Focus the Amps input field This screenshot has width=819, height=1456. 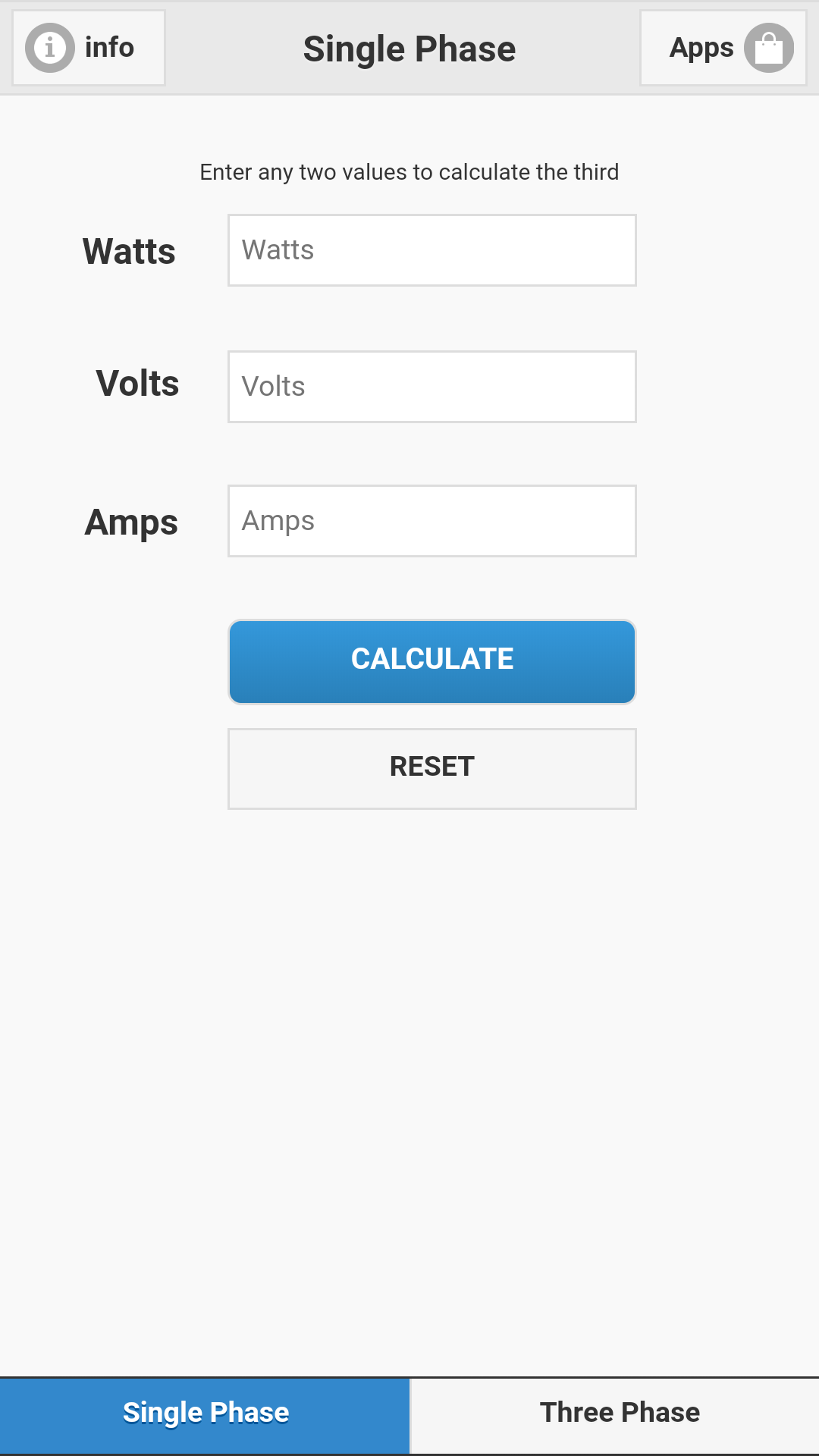(431, 520)
